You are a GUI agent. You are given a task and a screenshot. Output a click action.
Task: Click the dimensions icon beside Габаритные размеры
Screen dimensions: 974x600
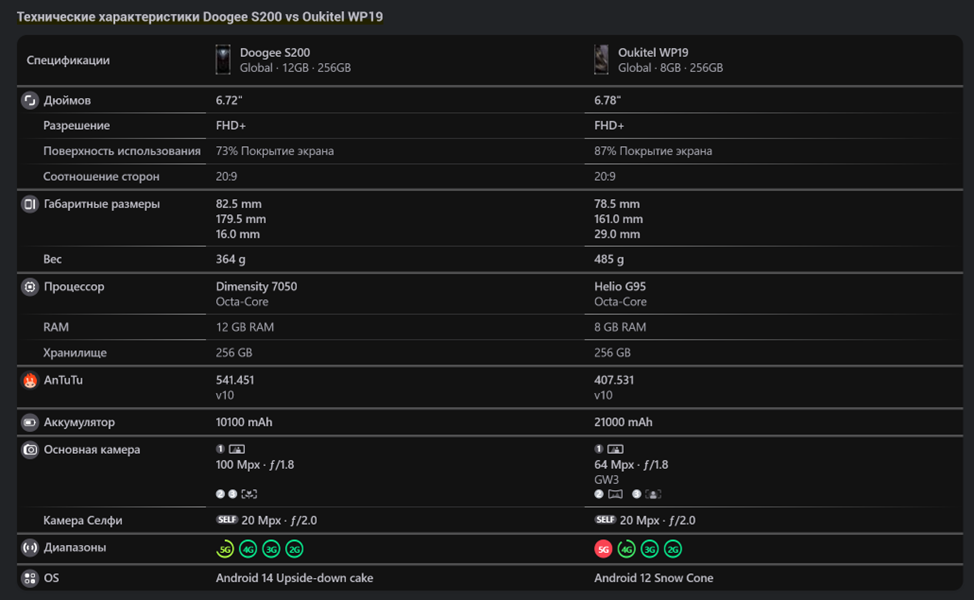[30, 204]
